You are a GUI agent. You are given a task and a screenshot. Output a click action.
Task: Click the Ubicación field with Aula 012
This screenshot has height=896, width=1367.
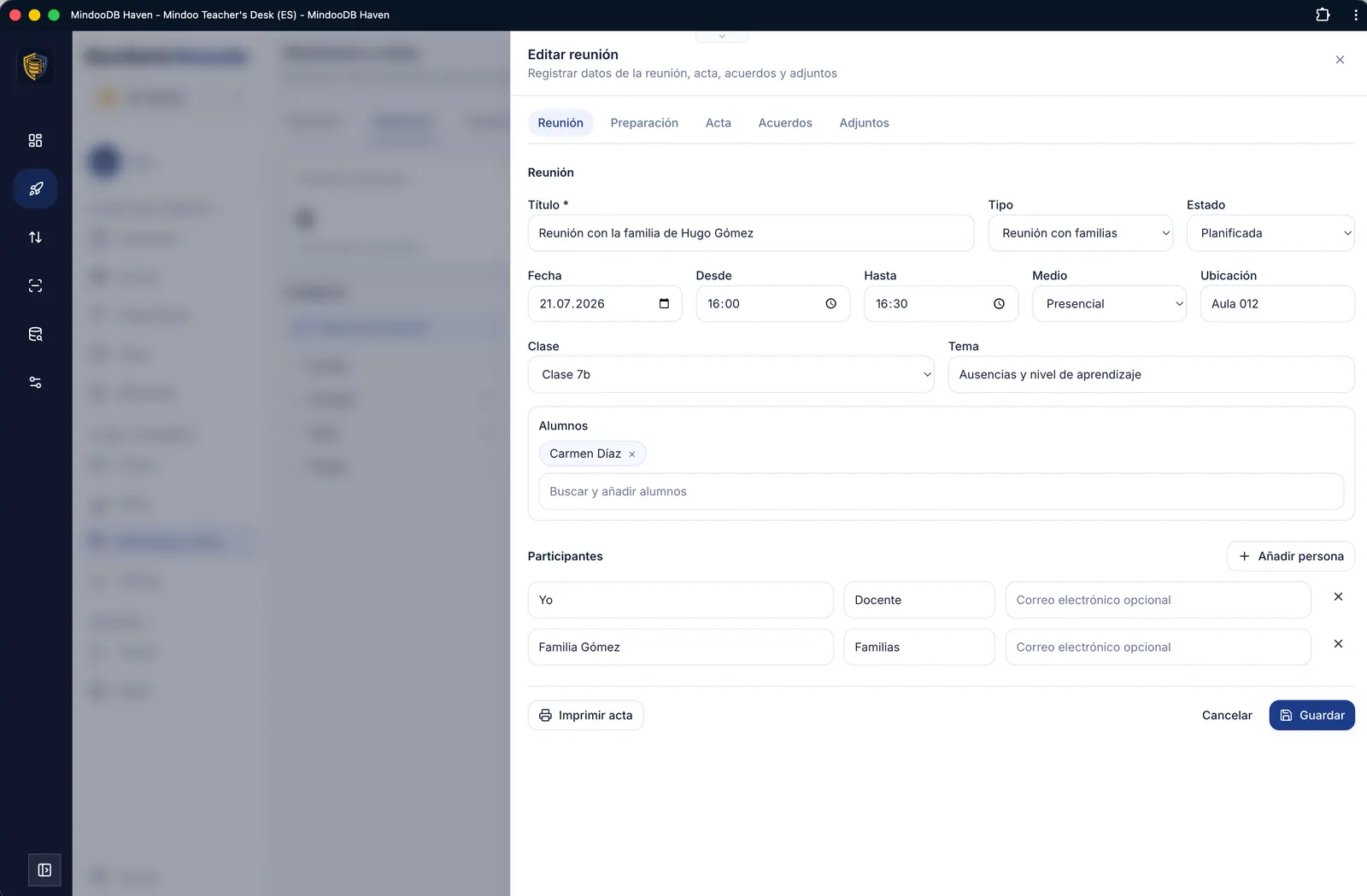point(1277,304)
